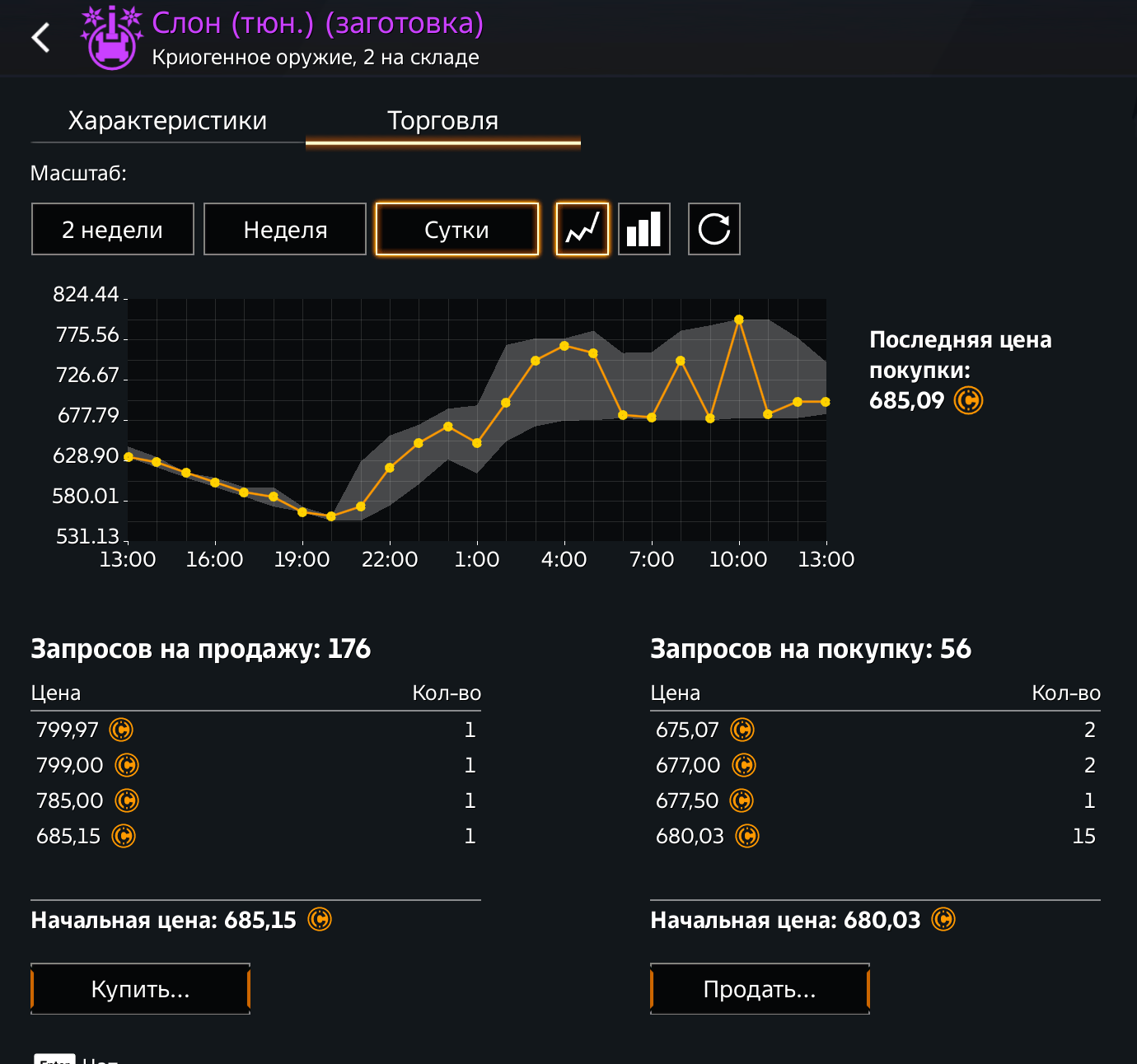Click coin icon after Начальная цена: 680,03
This screenshot has height=1064, width=1137.
click(x=943, y=919)
